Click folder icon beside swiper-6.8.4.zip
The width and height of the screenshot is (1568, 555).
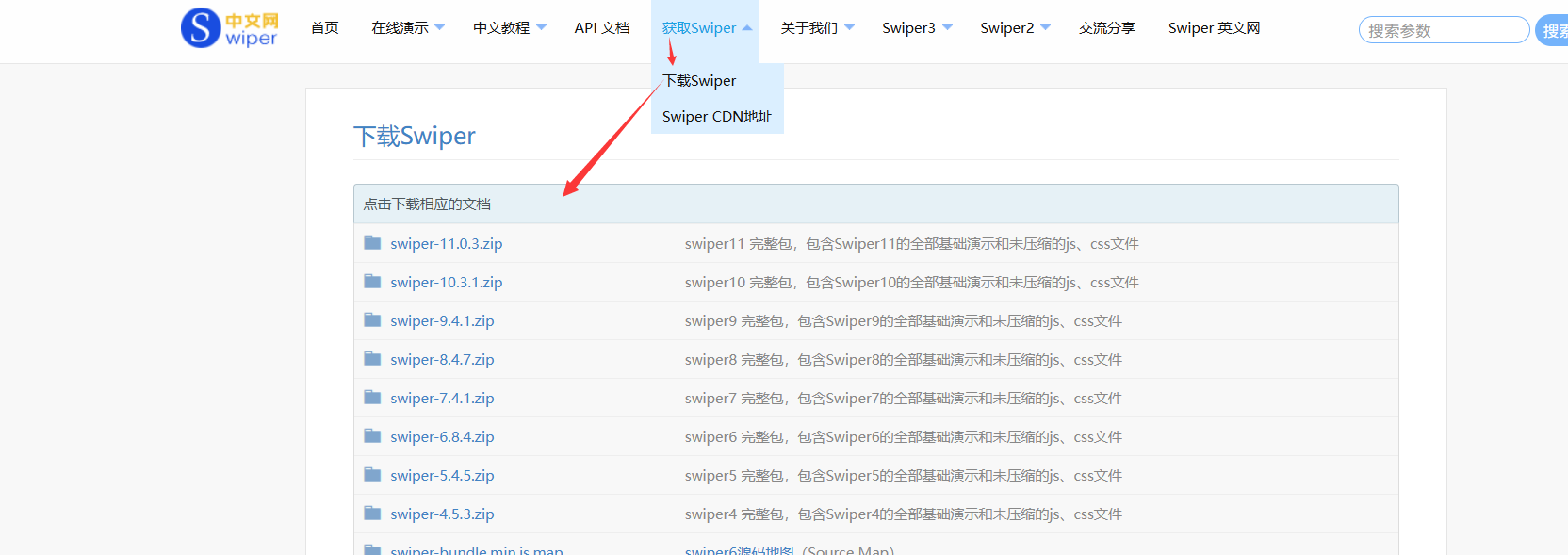pyautogui.click(x=372, y=436)
